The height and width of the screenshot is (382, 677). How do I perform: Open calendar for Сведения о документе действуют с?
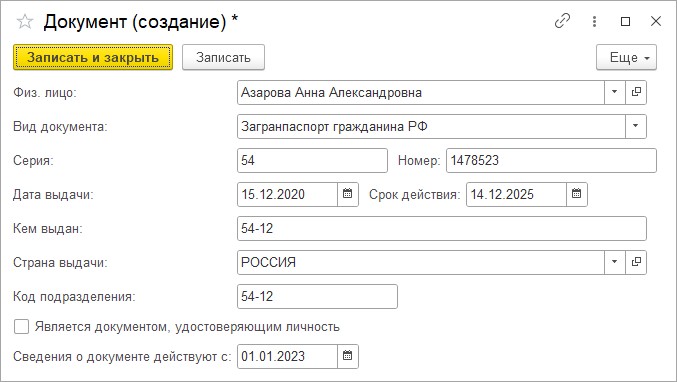348,356
